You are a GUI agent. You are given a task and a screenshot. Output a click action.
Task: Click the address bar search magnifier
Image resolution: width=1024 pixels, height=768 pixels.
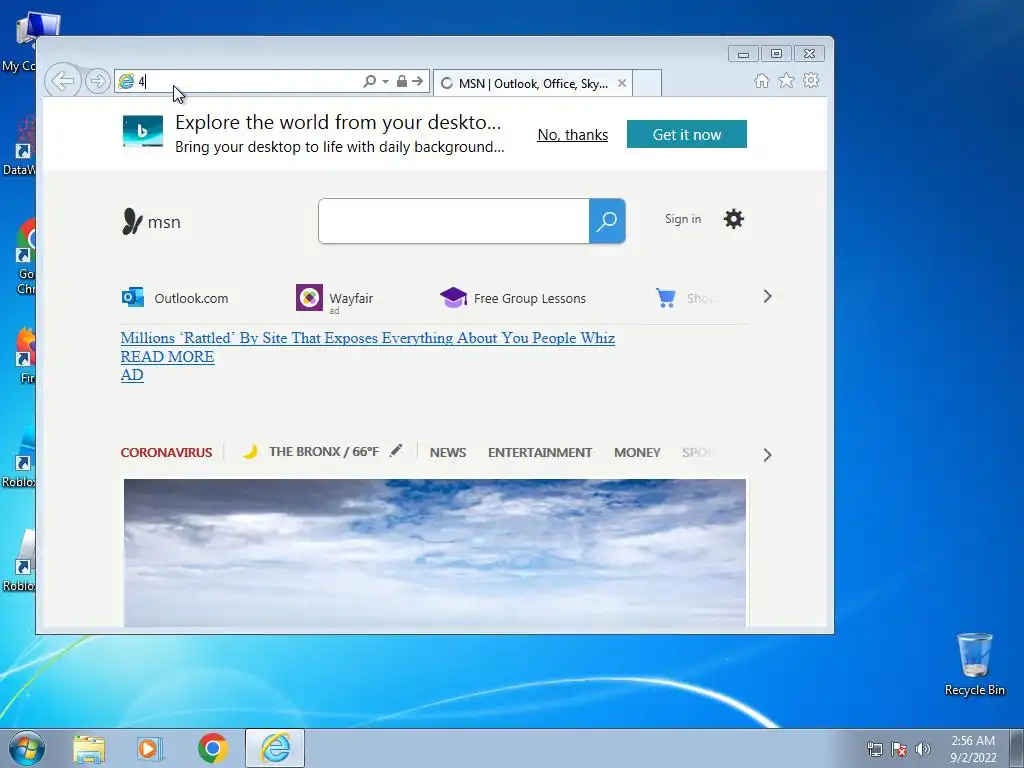(369, 81)
